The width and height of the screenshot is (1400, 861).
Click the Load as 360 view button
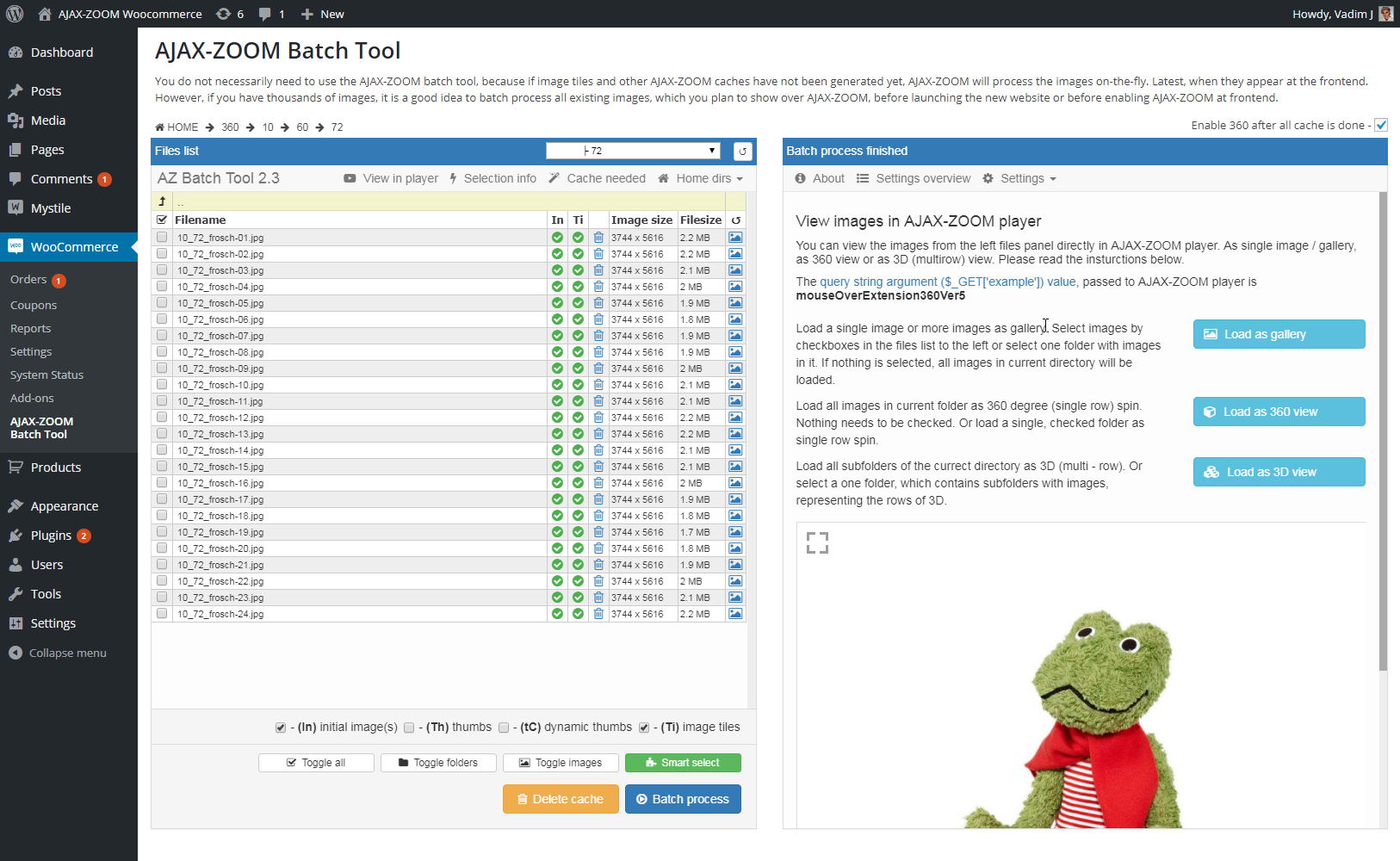1279,412
